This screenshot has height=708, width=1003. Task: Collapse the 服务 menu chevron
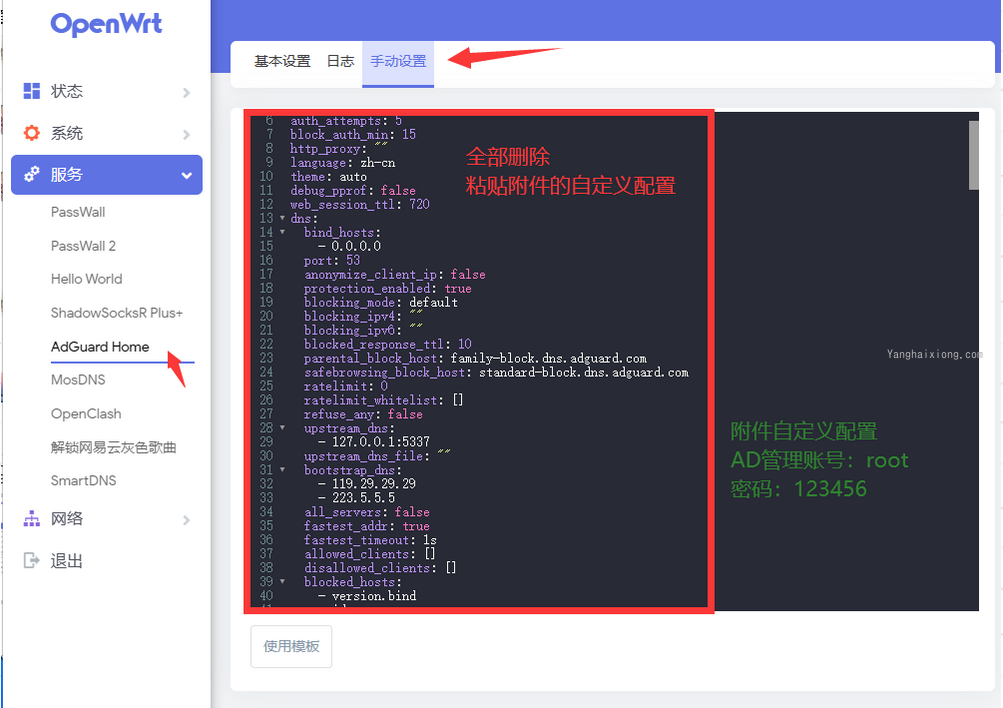click(186, 175)
